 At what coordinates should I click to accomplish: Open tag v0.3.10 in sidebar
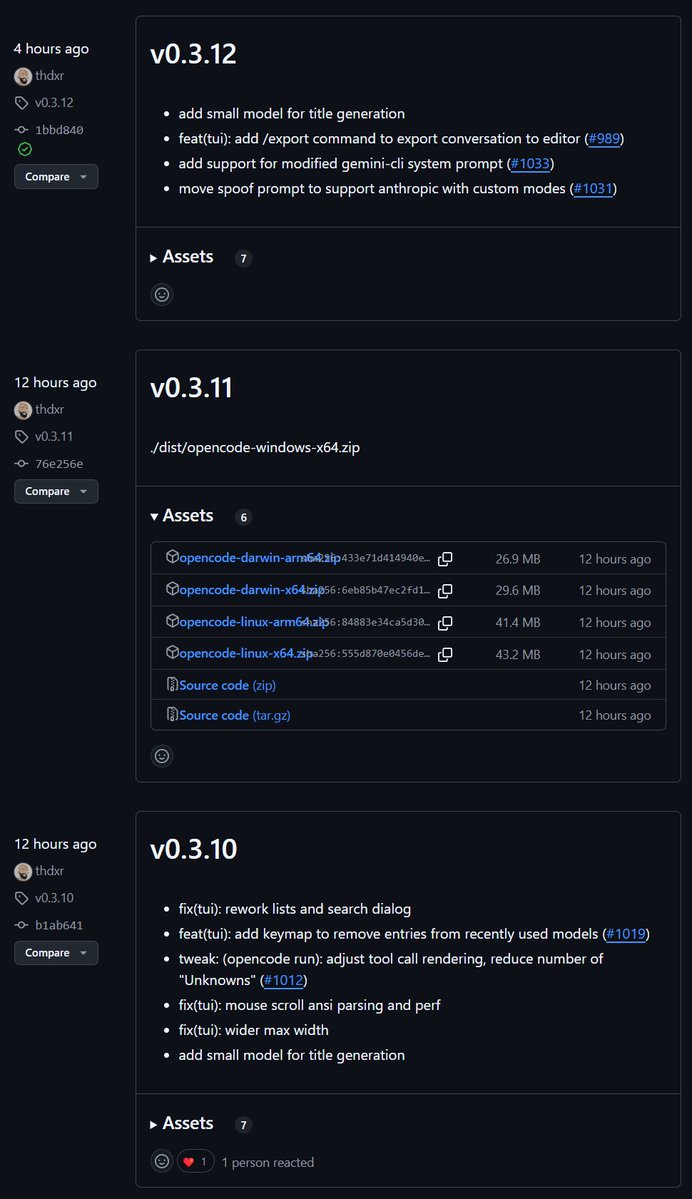(54, 898)
